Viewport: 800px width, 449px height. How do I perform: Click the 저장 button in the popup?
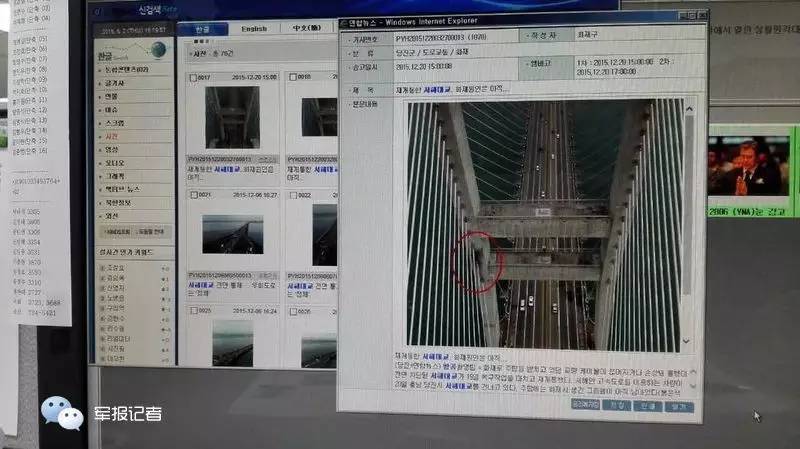[617, 405]
